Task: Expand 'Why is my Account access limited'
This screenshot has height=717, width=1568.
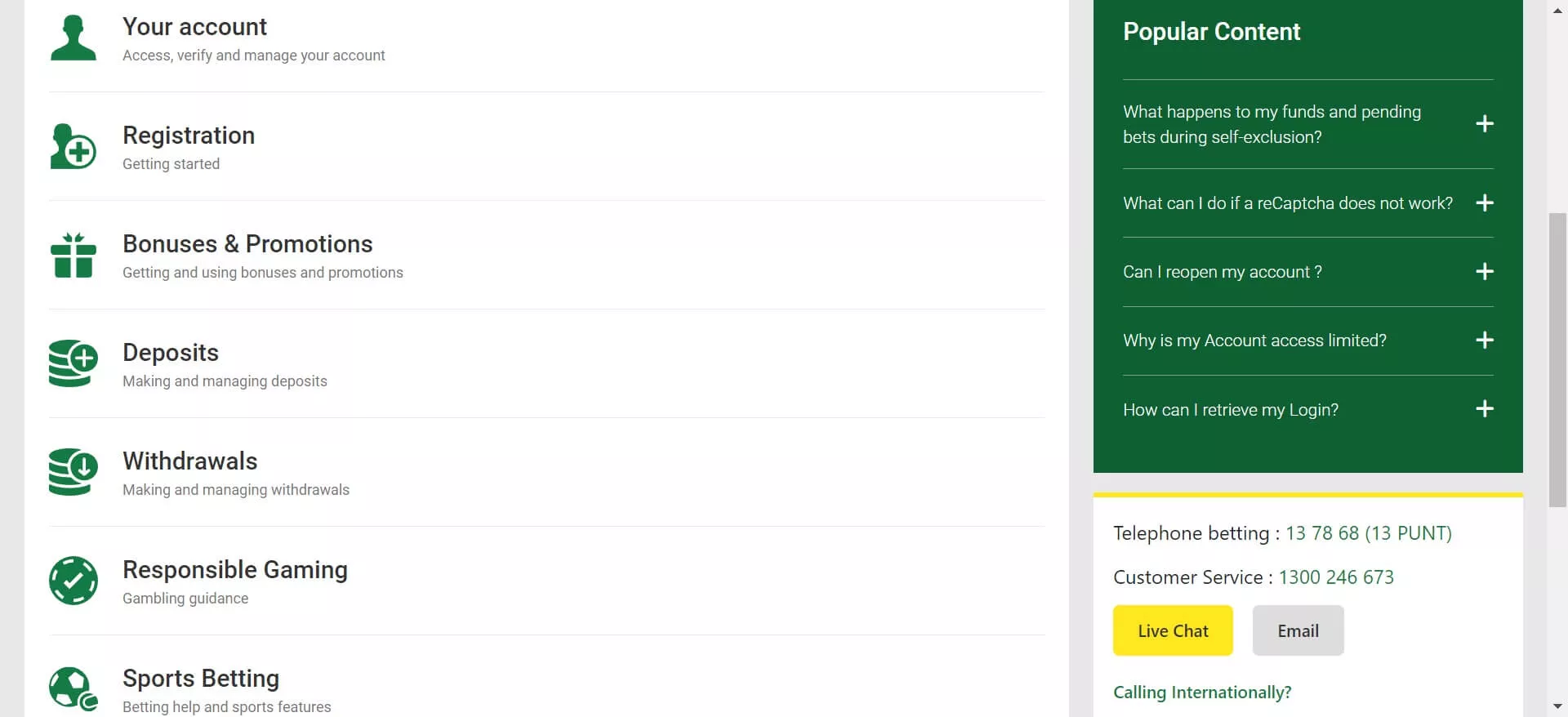Action: point(1484,341)
